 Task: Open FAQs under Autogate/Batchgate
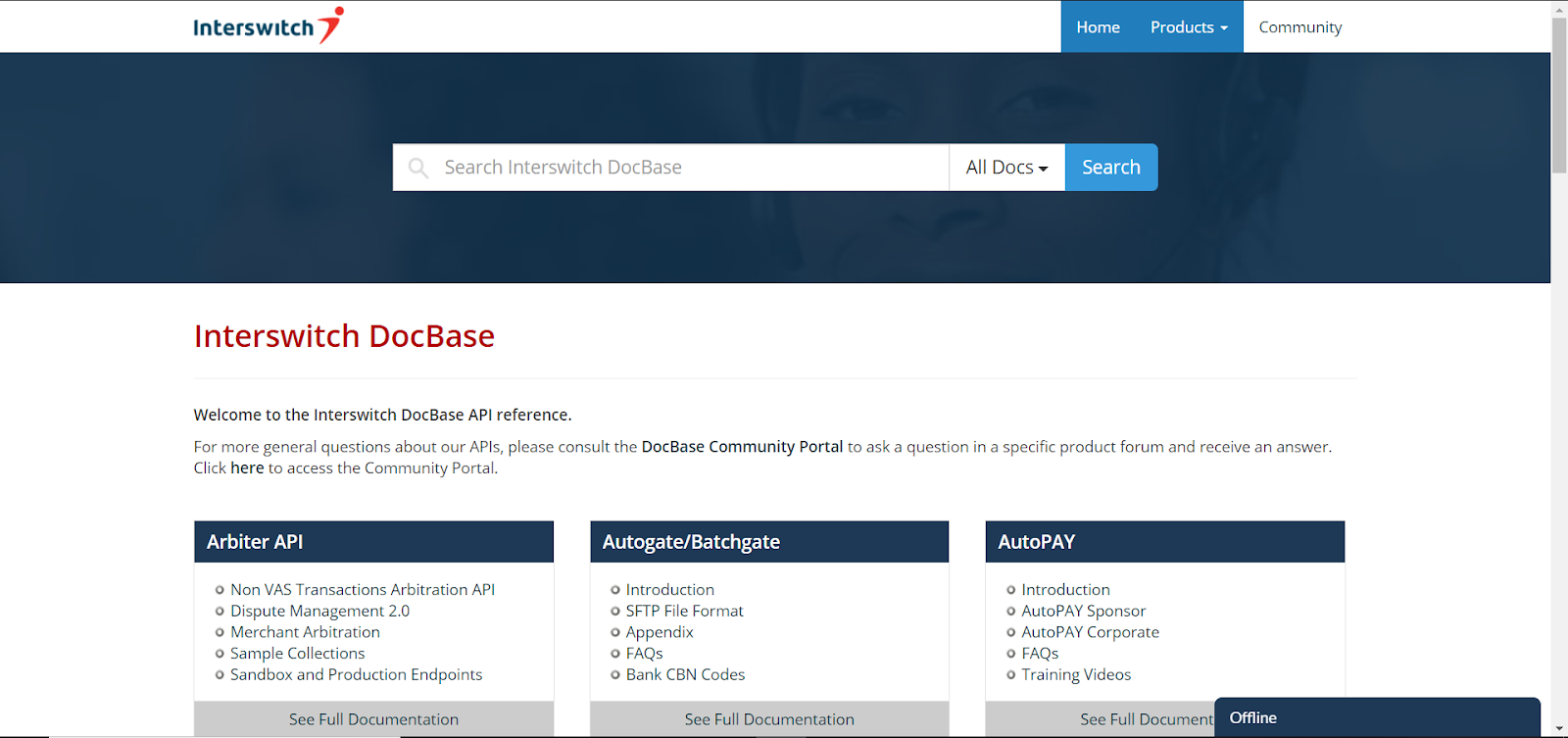click(644, 654)
